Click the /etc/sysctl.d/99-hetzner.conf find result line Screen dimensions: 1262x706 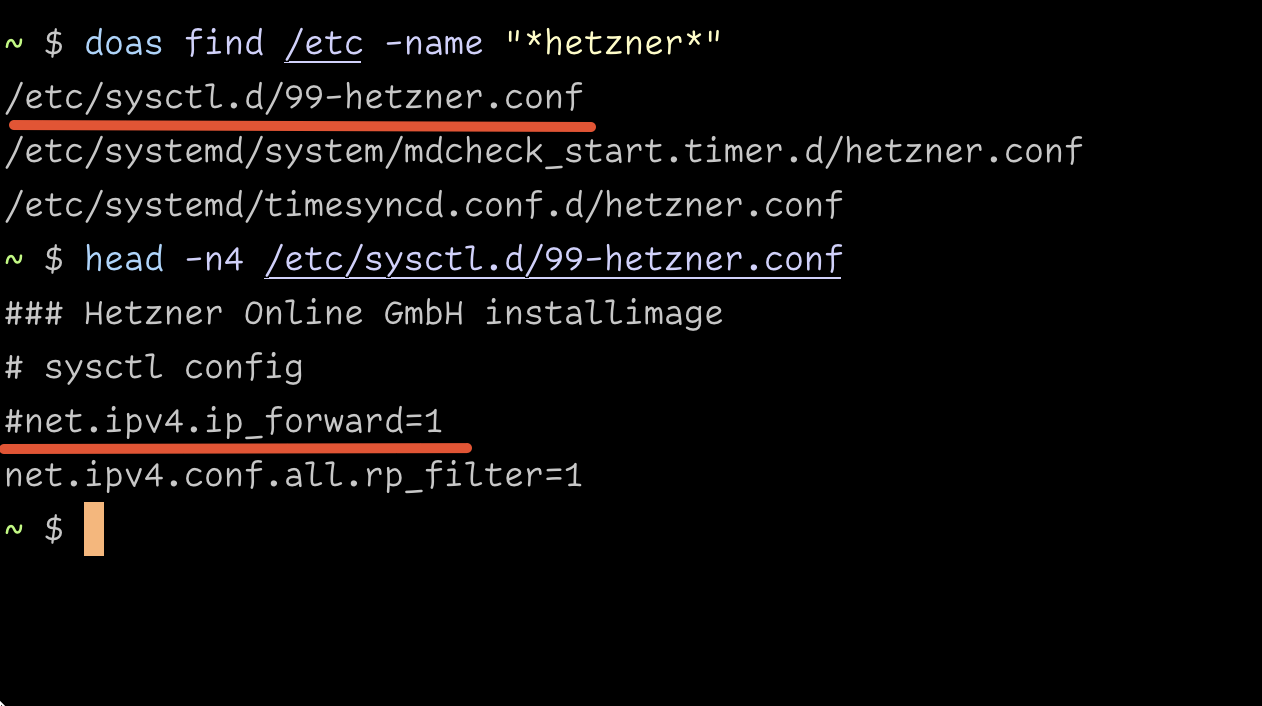293,97
